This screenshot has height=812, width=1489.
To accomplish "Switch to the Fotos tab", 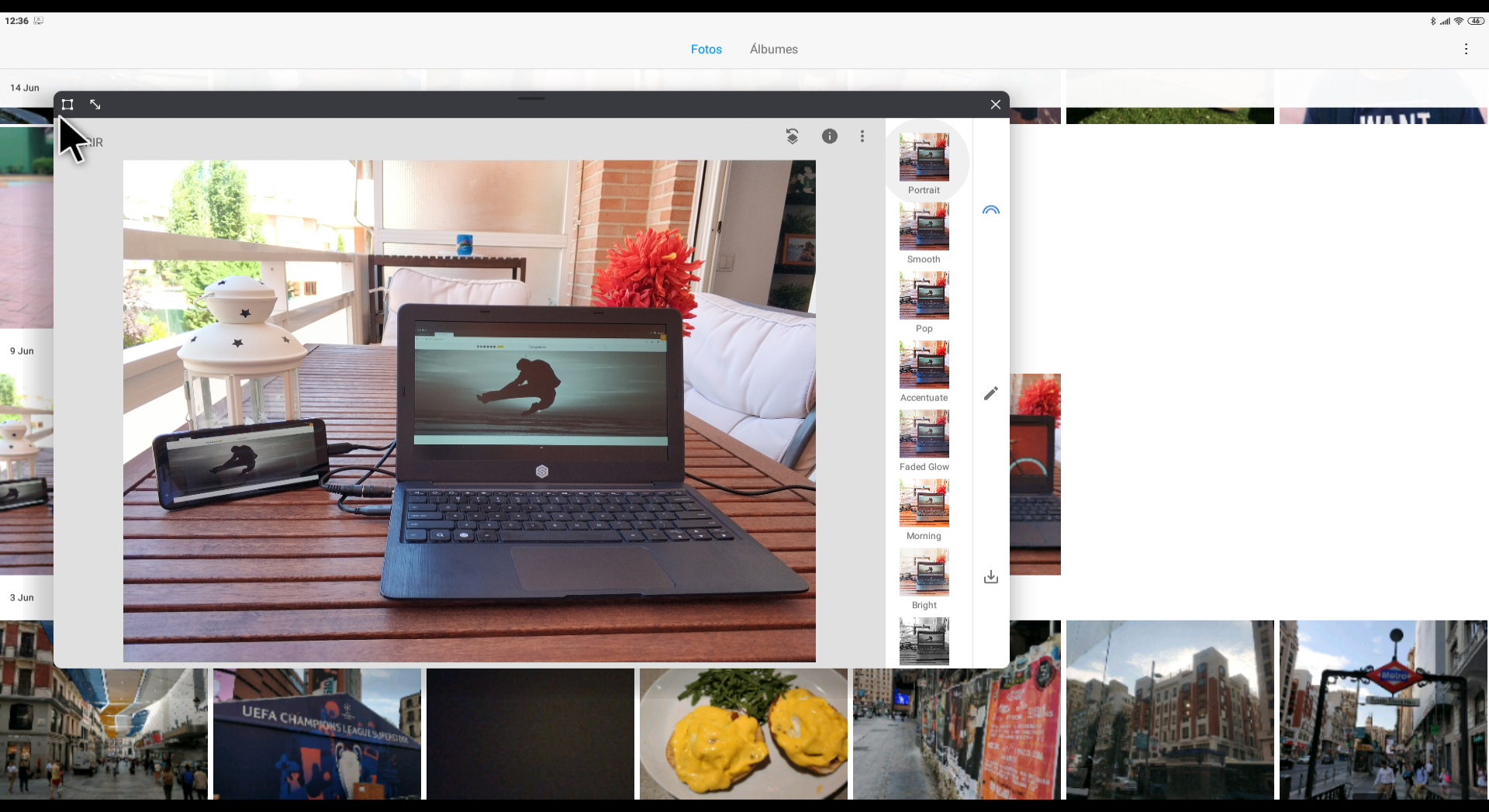I will coord(706,49).
